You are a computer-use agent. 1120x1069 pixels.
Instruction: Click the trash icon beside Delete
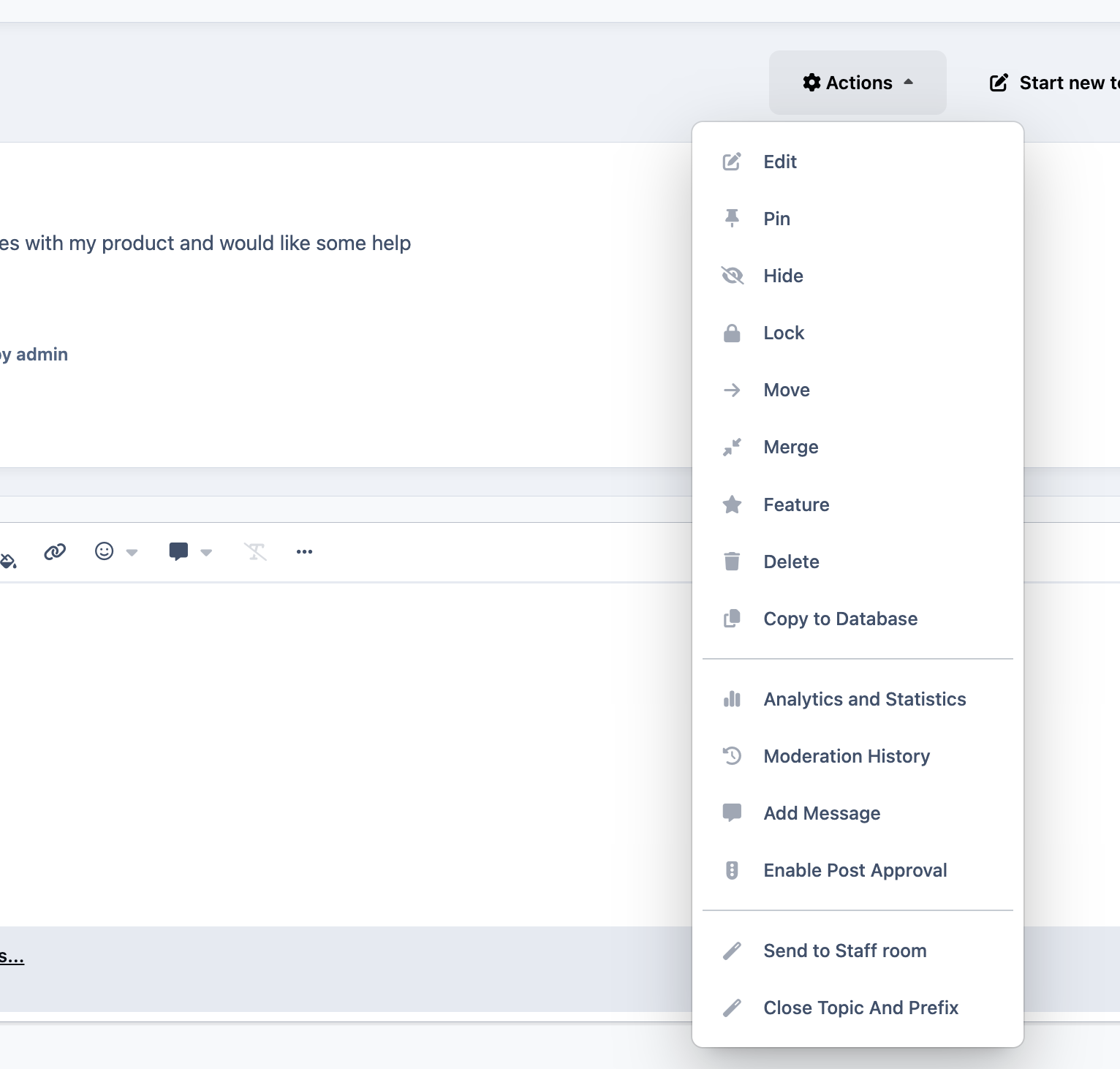(732, 562)
